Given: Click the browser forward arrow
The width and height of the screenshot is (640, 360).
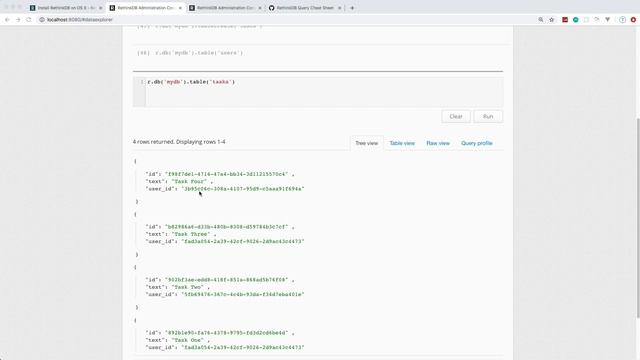Looking at the screenshot, I should 18,20.
